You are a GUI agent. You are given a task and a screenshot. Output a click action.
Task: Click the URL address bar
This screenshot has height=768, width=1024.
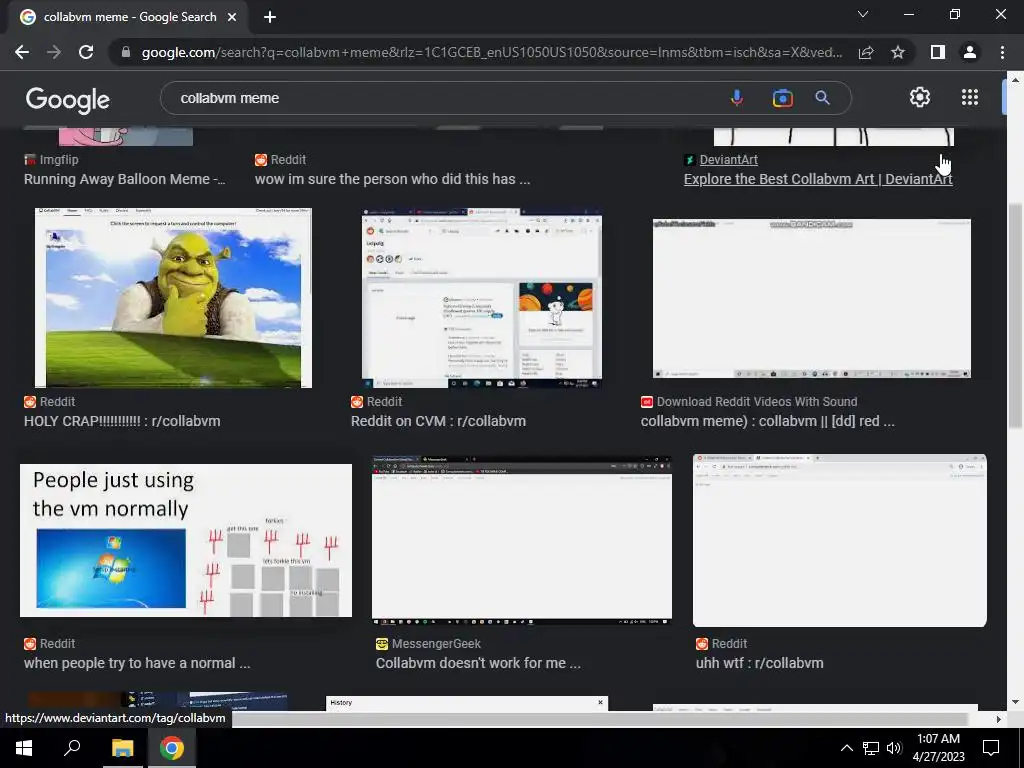pyautogui.click(x=492, y=52)
